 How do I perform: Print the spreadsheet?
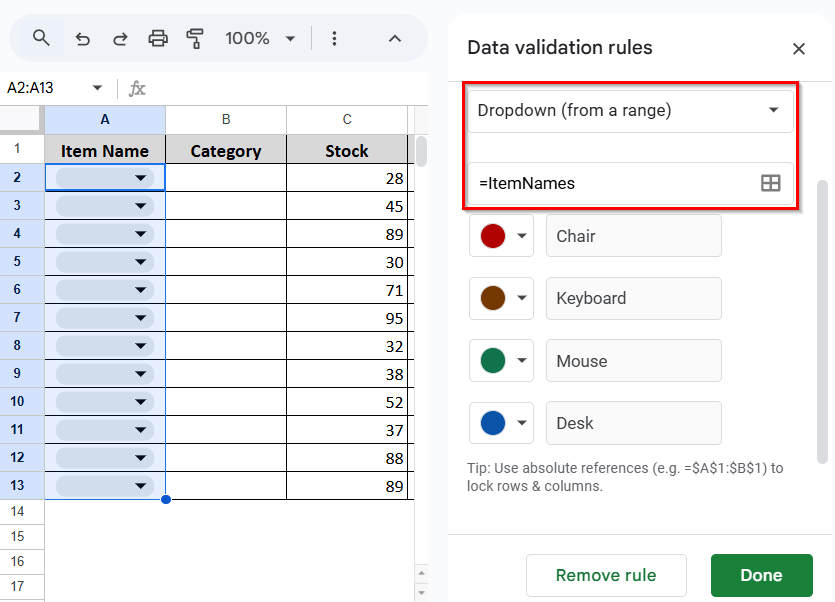158,38
